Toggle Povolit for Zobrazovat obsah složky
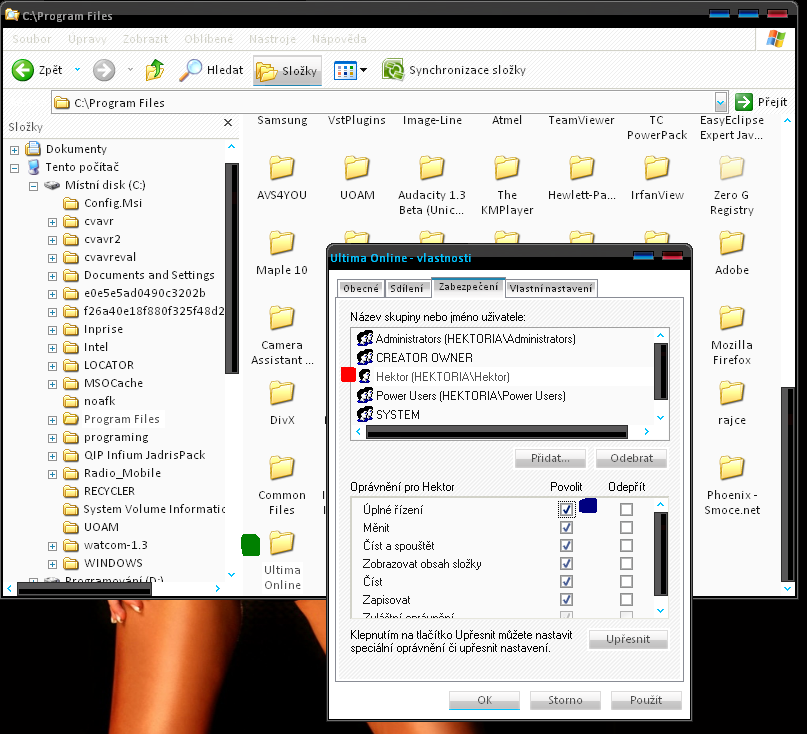 coord(566,564)
